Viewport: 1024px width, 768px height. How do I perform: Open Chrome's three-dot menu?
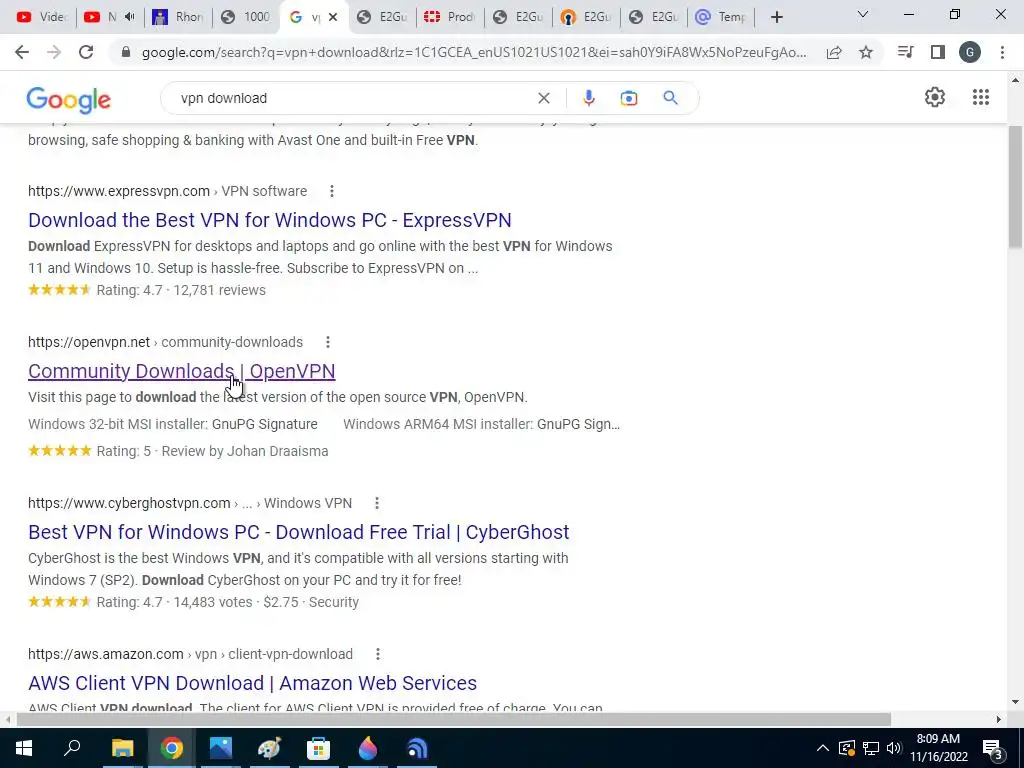(1002, 52)
